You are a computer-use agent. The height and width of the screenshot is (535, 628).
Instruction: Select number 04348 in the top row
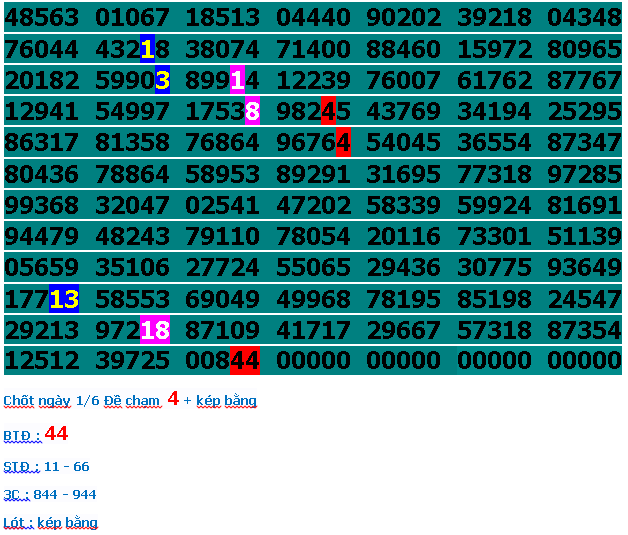(x=585, y=18)
